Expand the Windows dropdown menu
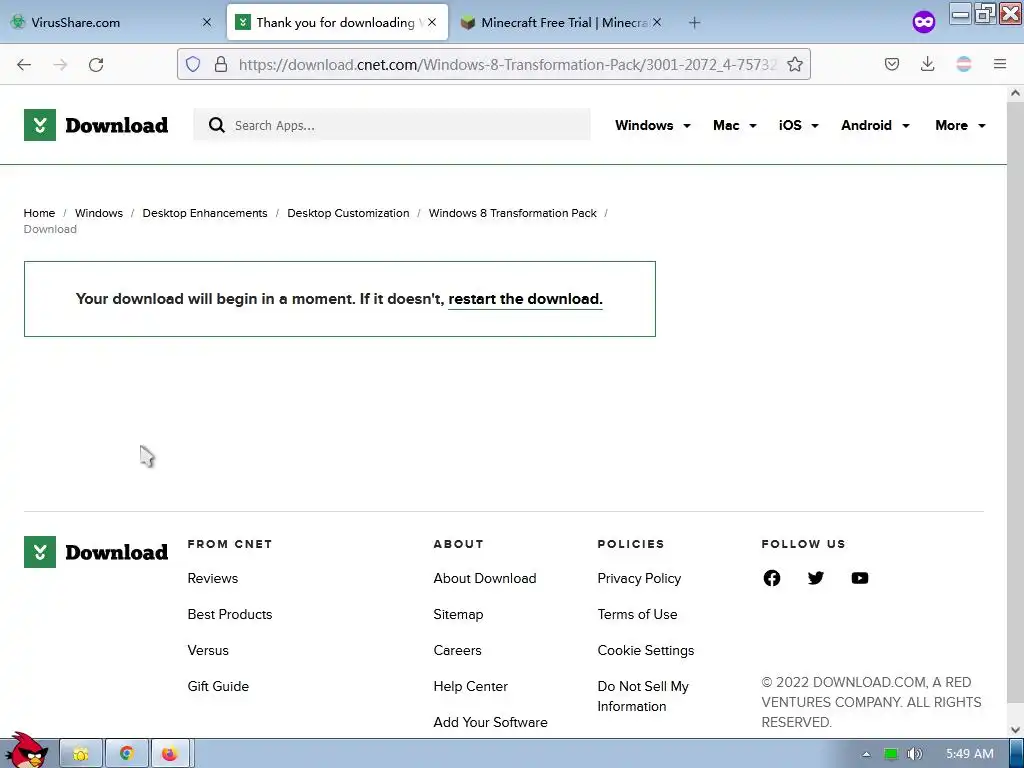 (x=652, y=125)
